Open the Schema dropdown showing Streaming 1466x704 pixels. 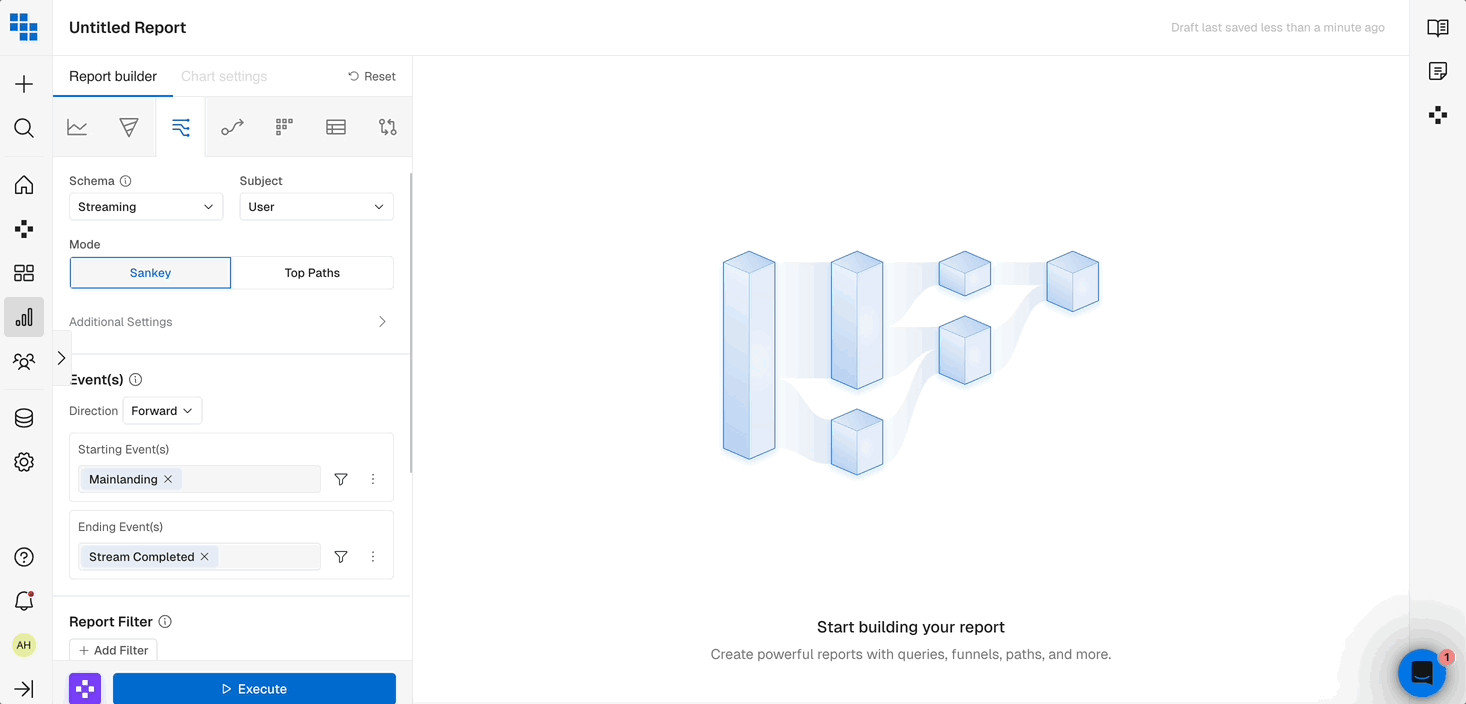click(146, 207)
